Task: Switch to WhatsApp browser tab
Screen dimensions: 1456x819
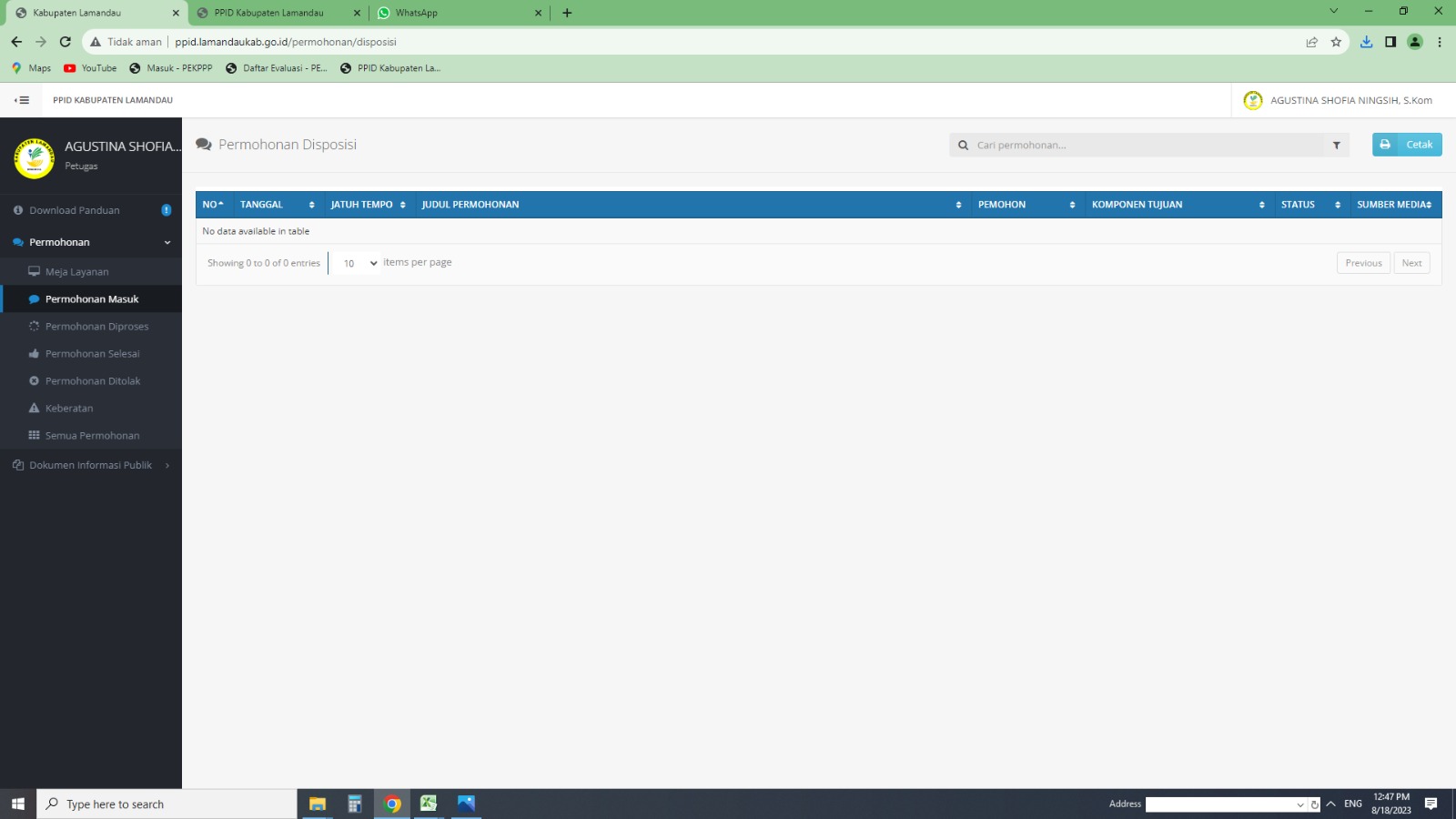Action: click(460, 13)
